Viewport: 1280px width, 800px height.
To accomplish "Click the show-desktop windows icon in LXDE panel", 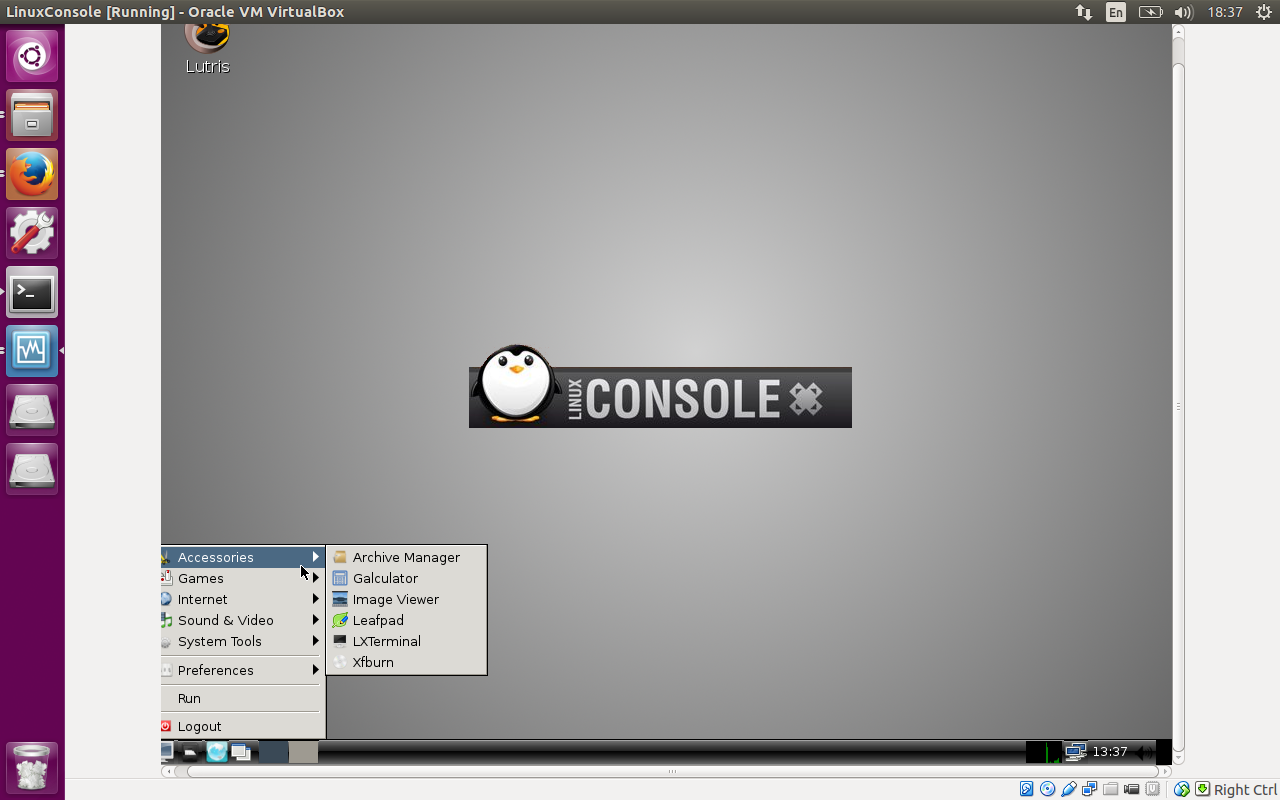I will pos(241,752).
